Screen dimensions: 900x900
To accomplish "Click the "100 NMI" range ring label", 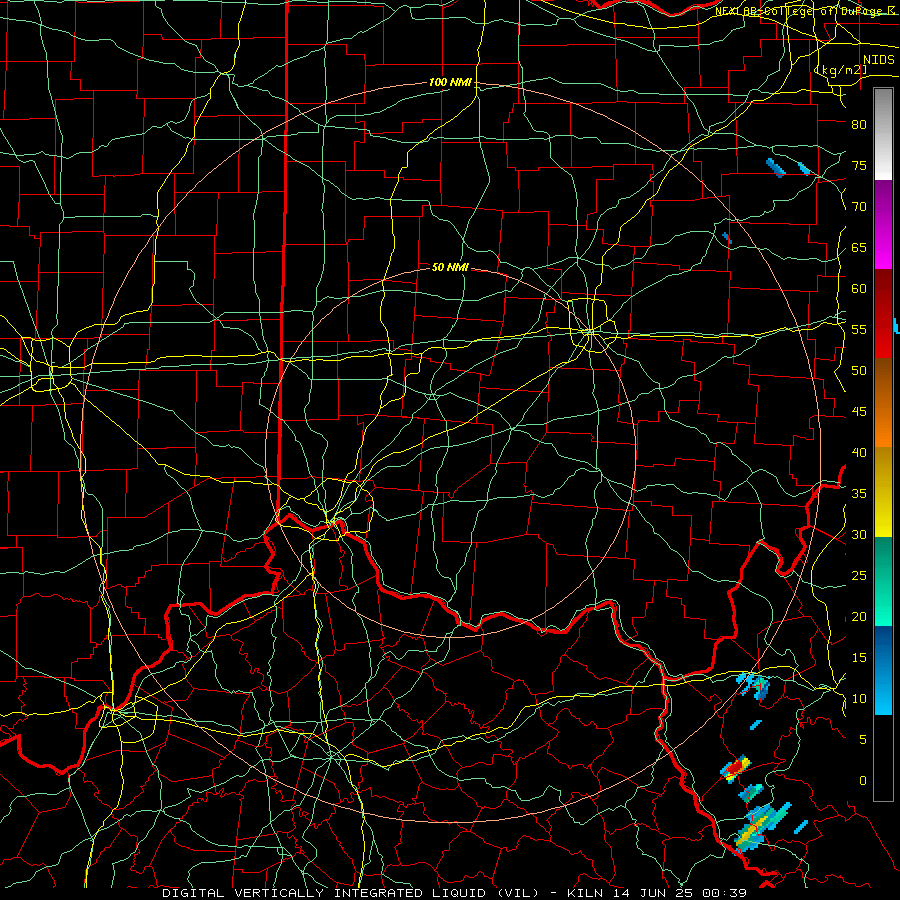I will [450, 83].
